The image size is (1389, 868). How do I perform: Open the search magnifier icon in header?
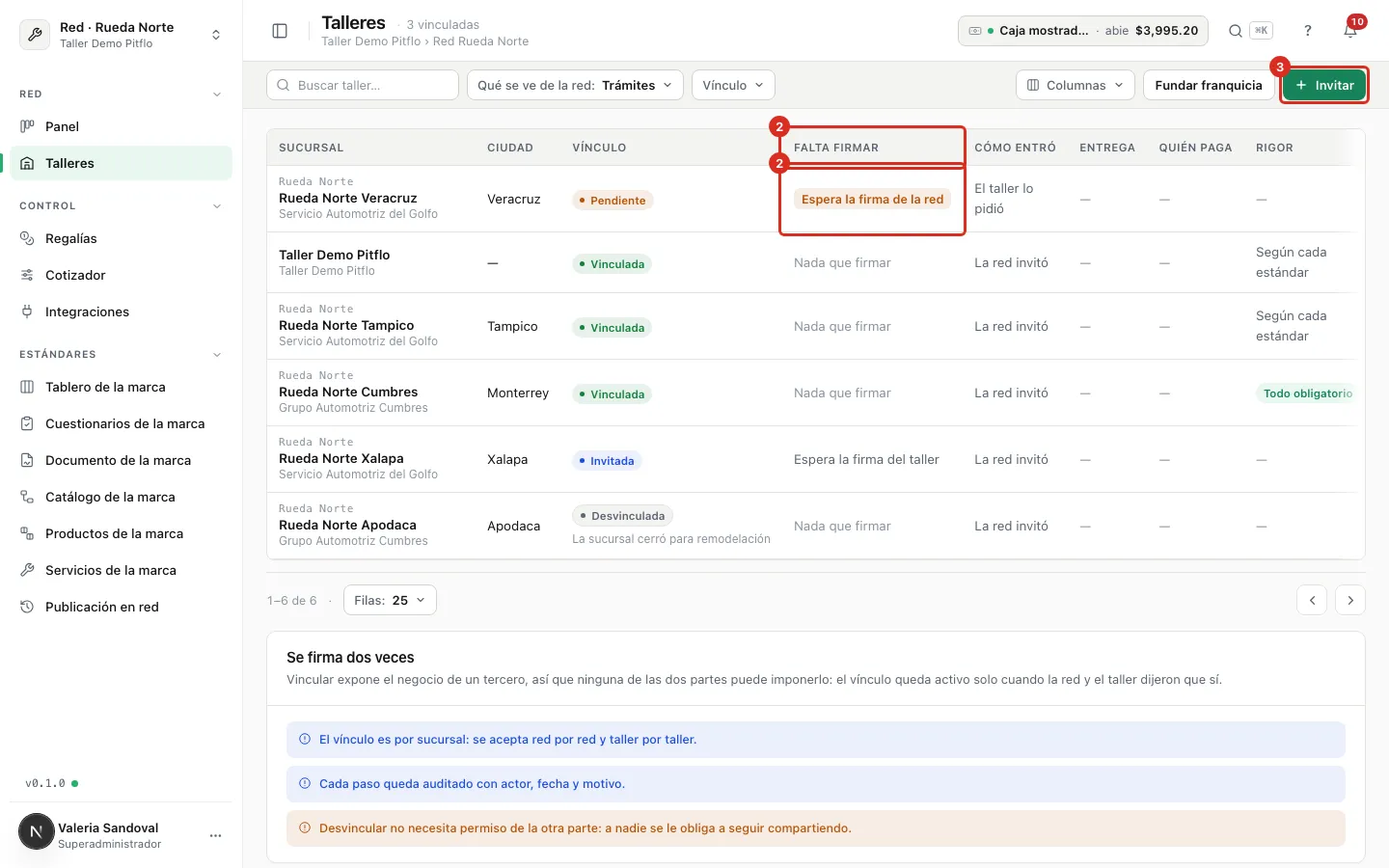pyautogui.click(x=1235, y=31)
